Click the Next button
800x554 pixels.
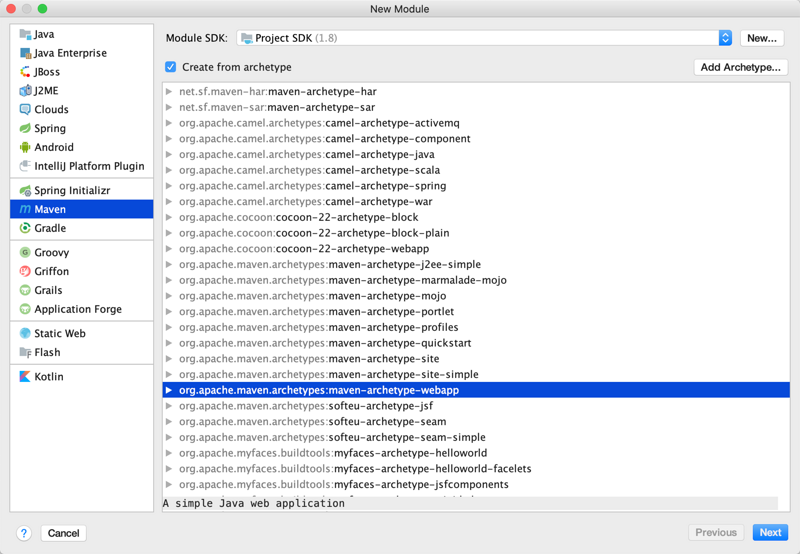tap(770, 533)
